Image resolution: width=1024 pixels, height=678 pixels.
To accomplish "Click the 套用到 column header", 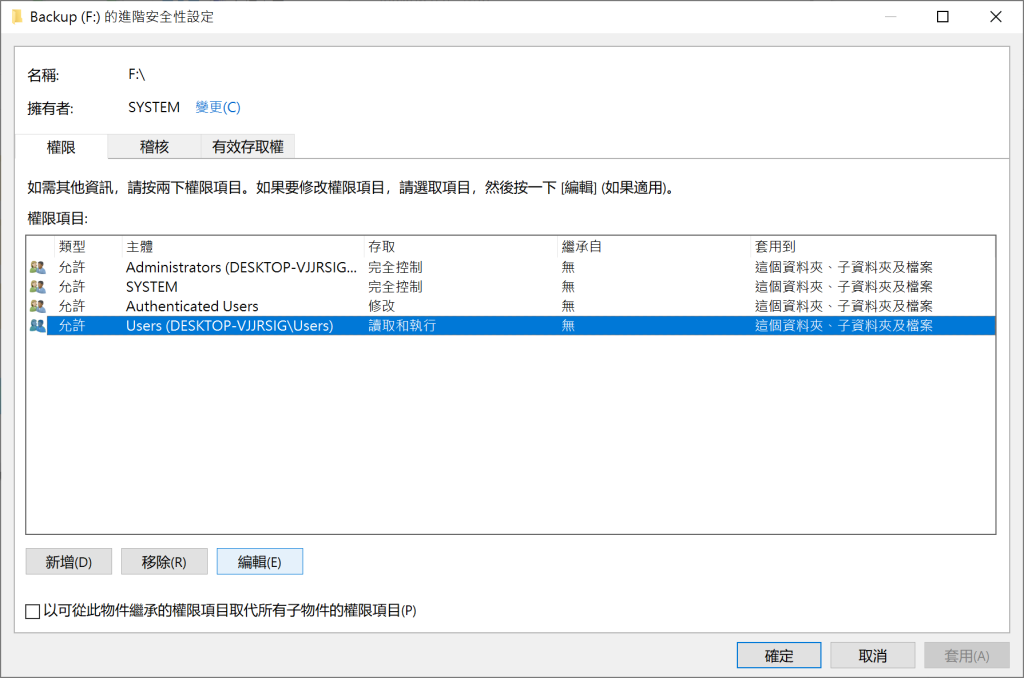I will point(870,246).
